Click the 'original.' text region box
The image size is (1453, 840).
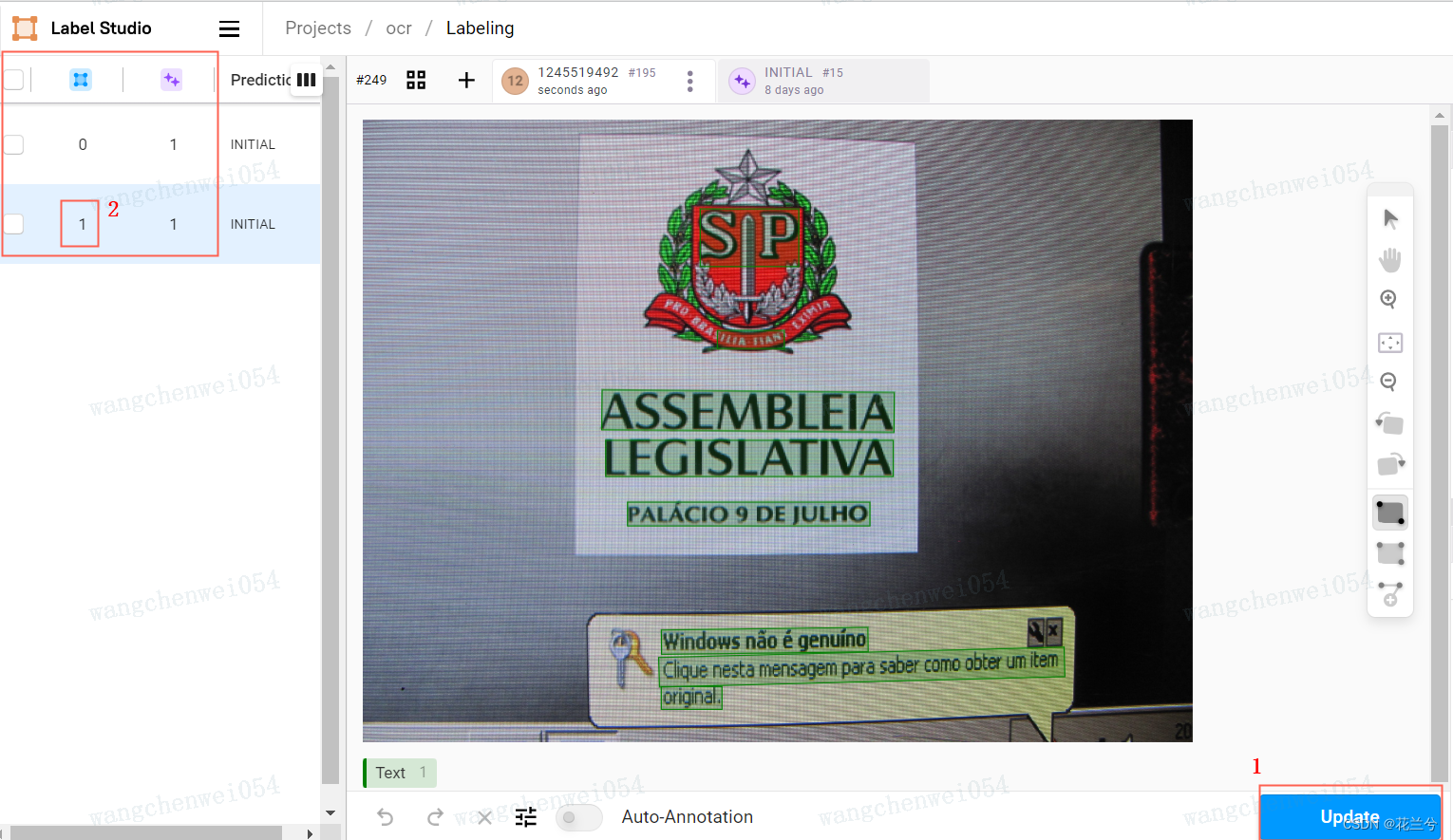pyautogui.click(x=691, y=697)
